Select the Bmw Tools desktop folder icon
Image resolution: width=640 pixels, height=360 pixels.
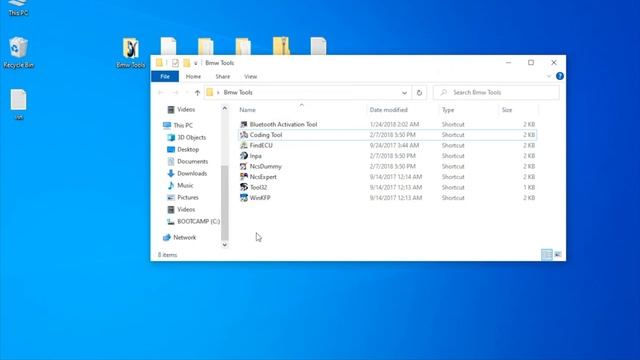pyautogui.click(x=131, y=49)
